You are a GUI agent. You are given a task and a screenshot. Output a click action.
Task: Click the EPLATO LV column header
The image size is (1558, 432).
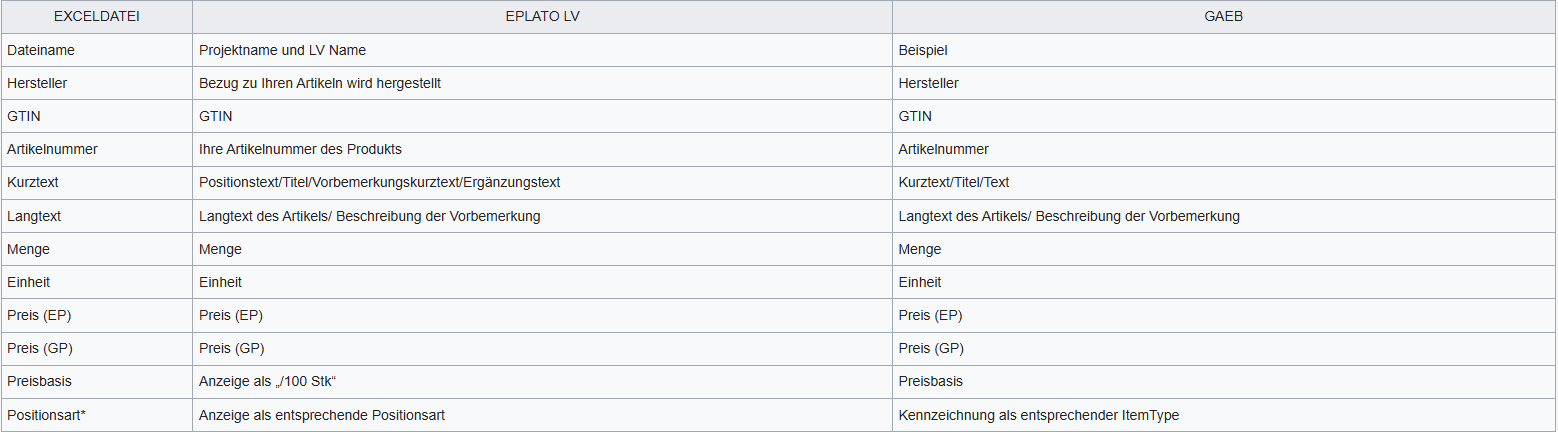tap(542, 17)
